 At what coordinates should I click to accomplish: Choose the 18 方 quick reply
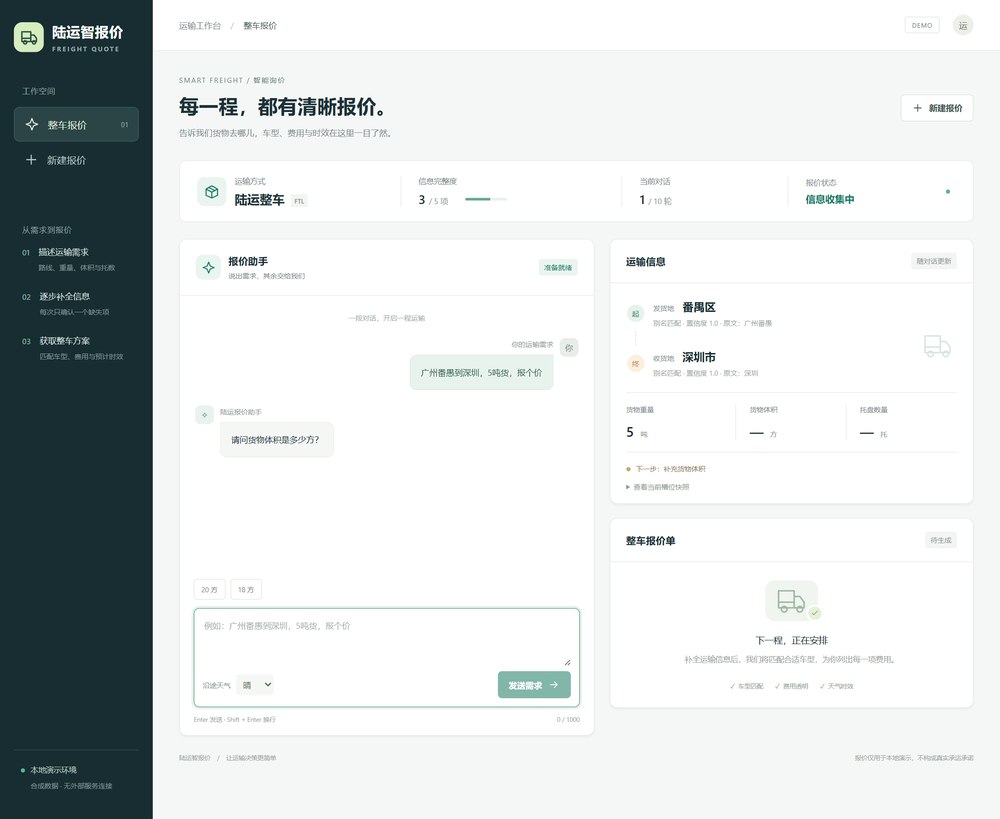click(246, 589)
